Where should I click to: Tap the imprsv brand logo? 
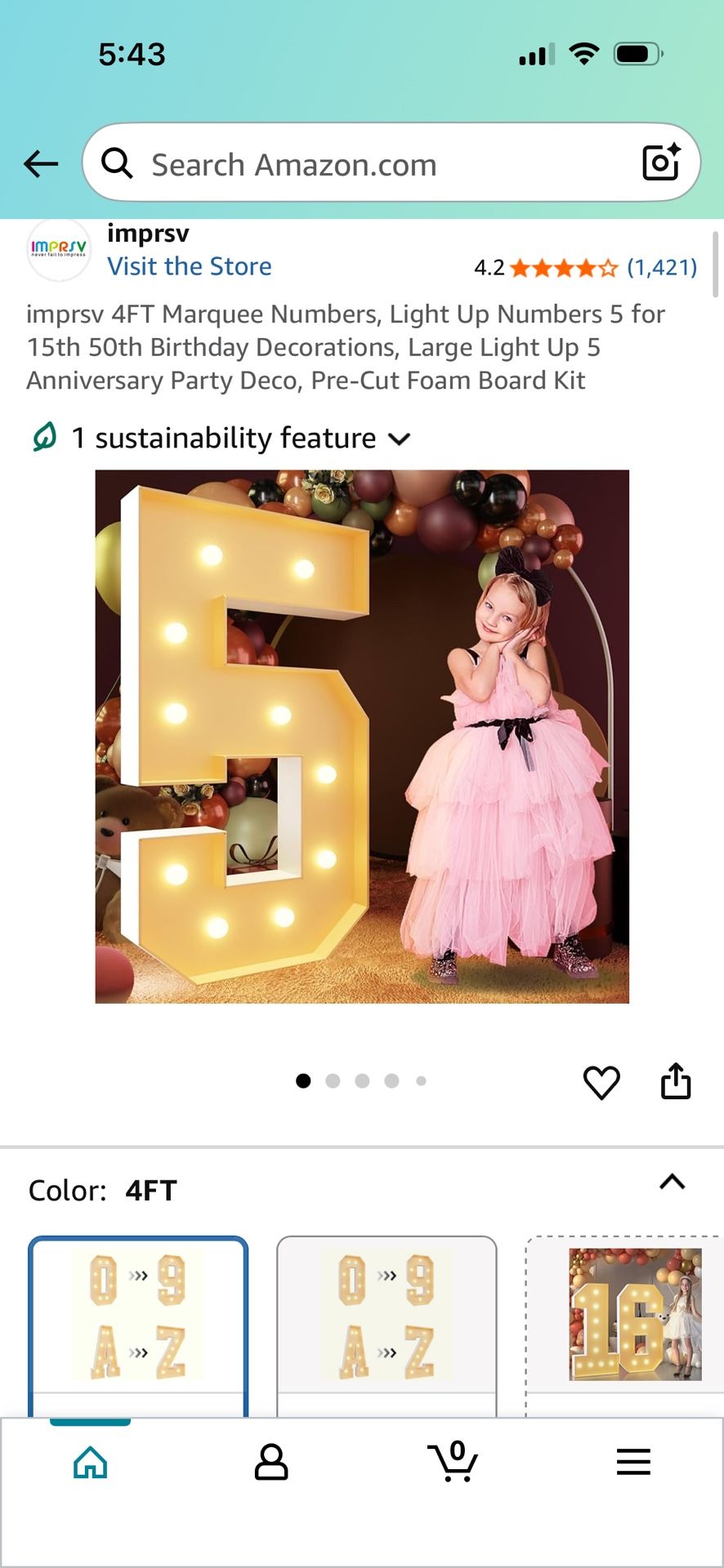tap(58, 248)
